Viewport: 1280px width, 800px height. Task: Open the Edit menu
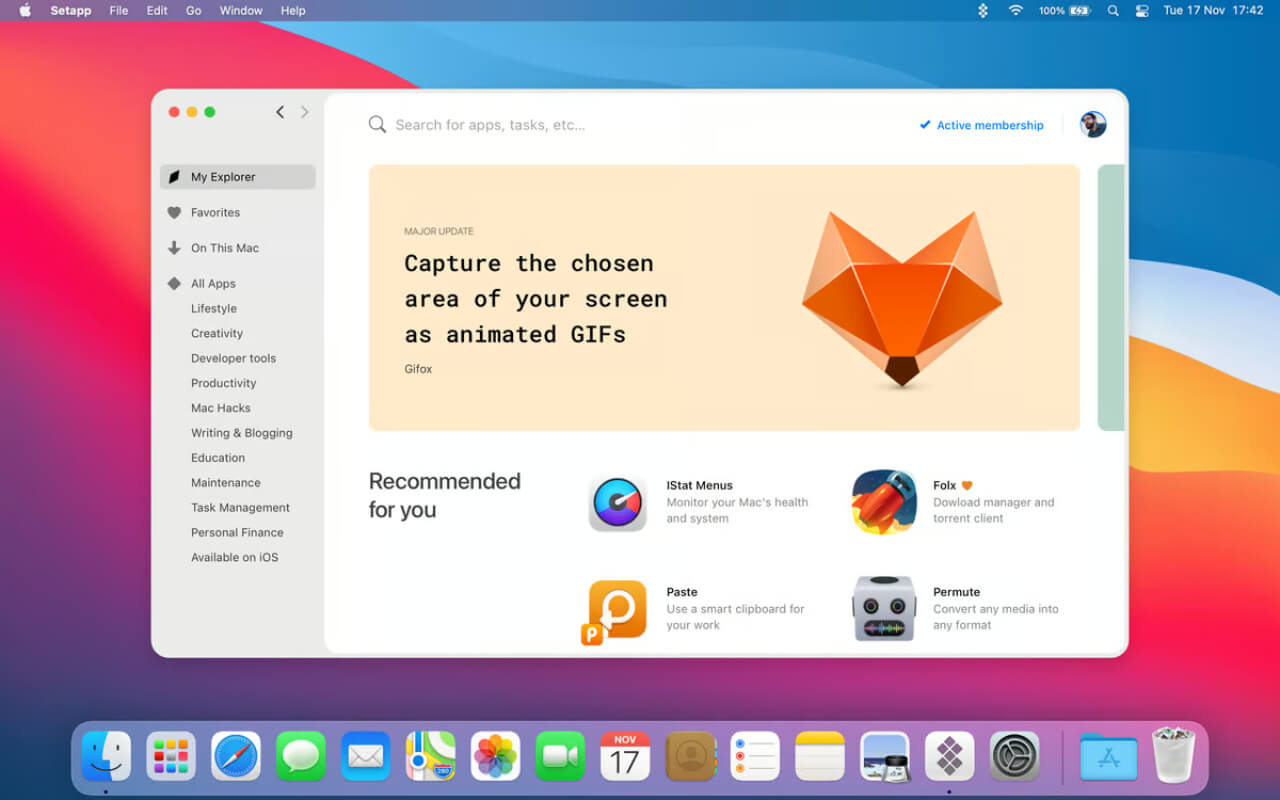pyautogui.click(x=157, y=10)
